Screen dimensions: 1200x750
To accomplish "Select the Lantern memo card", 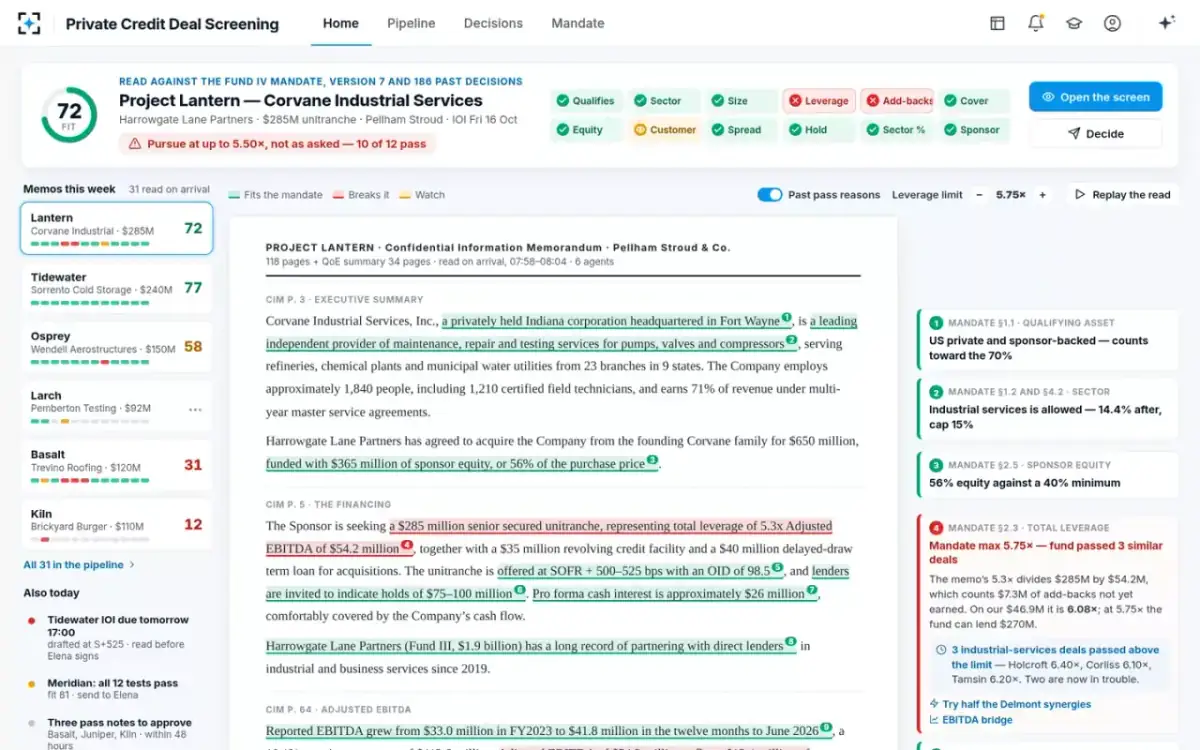I will tap(116, 228).
